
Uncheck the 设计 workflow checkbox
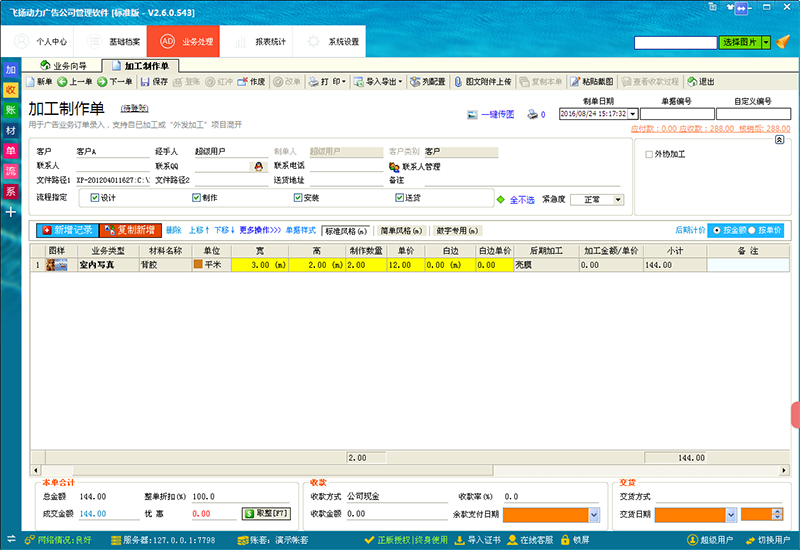96,198
